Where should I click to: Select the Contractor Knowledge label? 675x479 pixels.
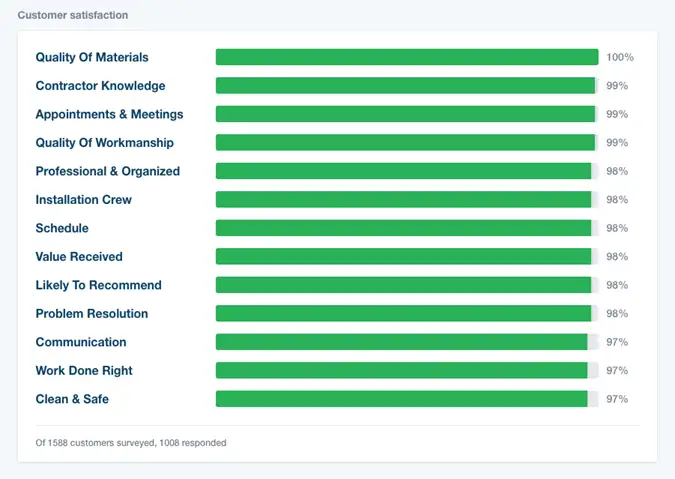click(x=100, y=86)
